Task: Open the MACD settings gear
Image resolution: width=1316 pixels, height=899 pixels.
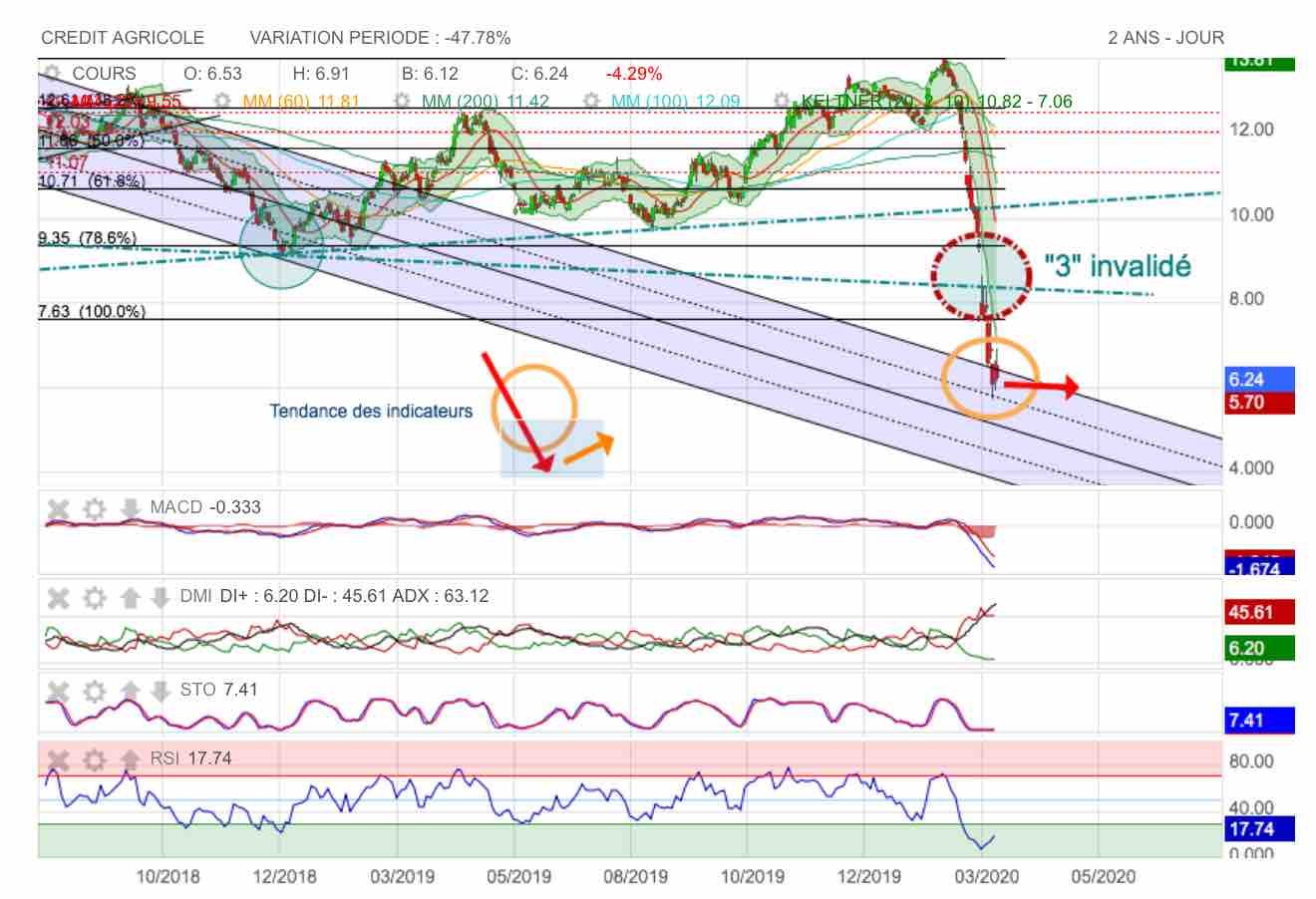Action: point(95,509)
